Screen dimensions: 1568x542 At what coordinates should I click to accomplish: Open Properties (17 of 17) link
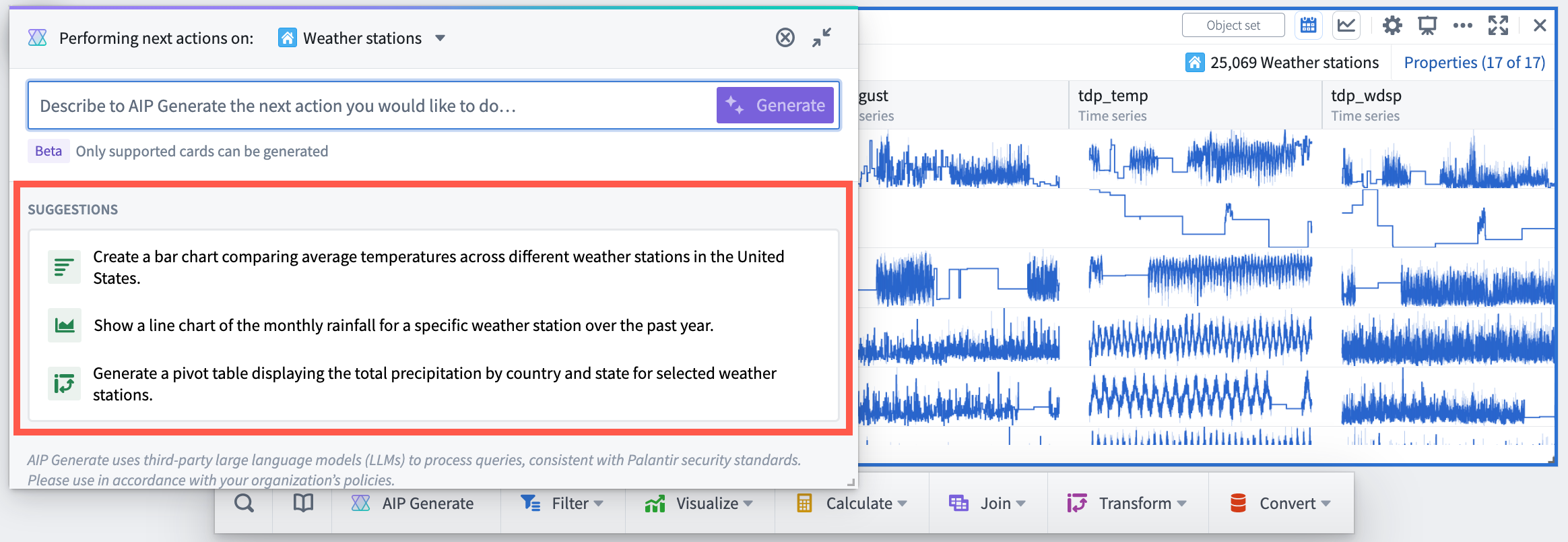click(x=1474, y=63)
